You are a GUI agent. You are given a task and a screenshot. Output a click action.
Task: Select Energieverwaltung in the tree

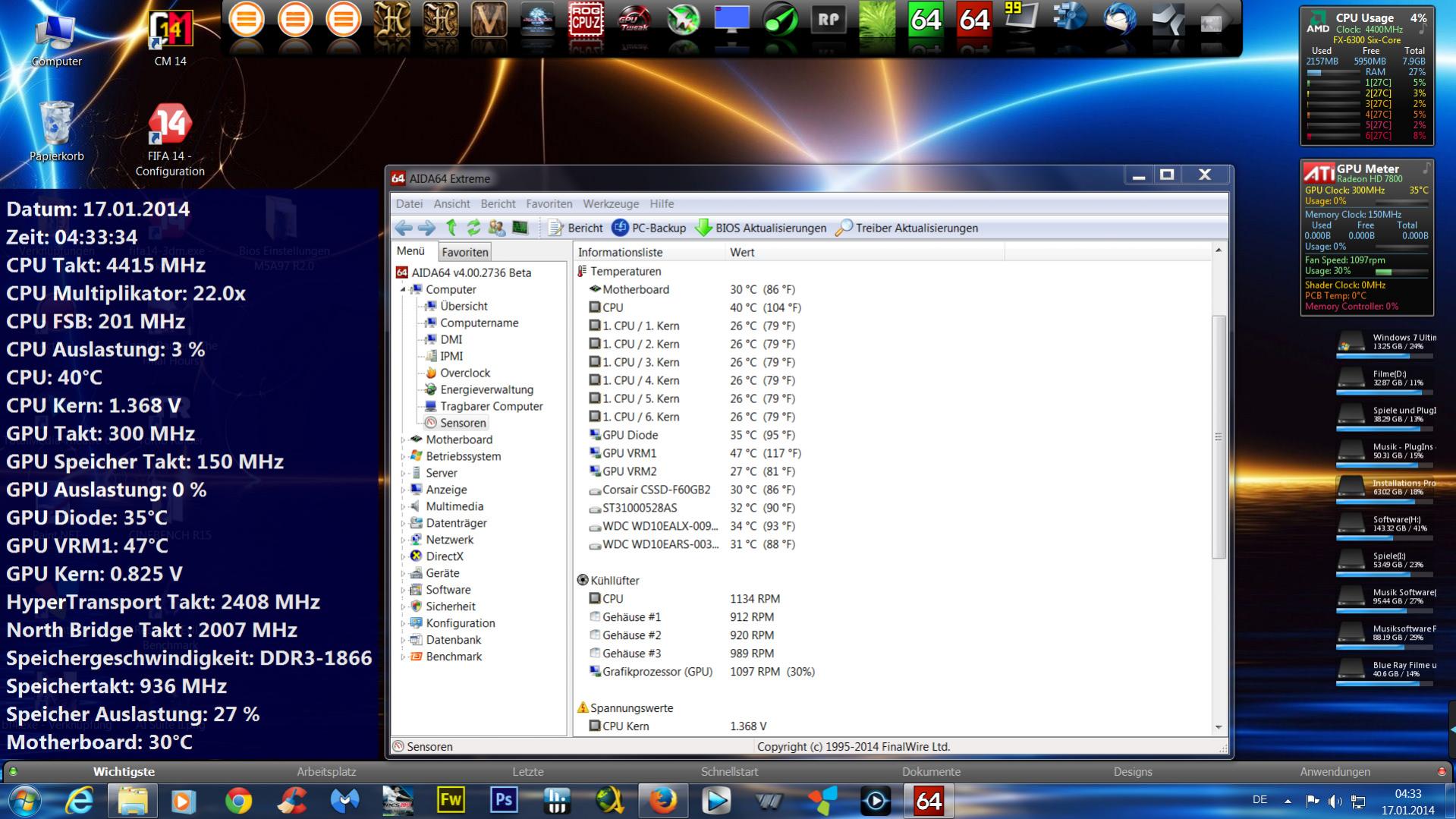[x=486, y=389]
